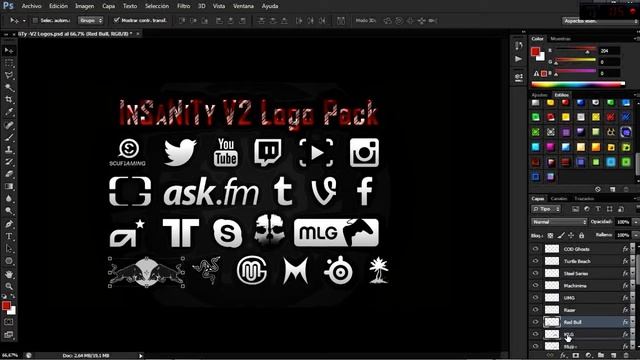Select the Brush tool

coord(9,137)
